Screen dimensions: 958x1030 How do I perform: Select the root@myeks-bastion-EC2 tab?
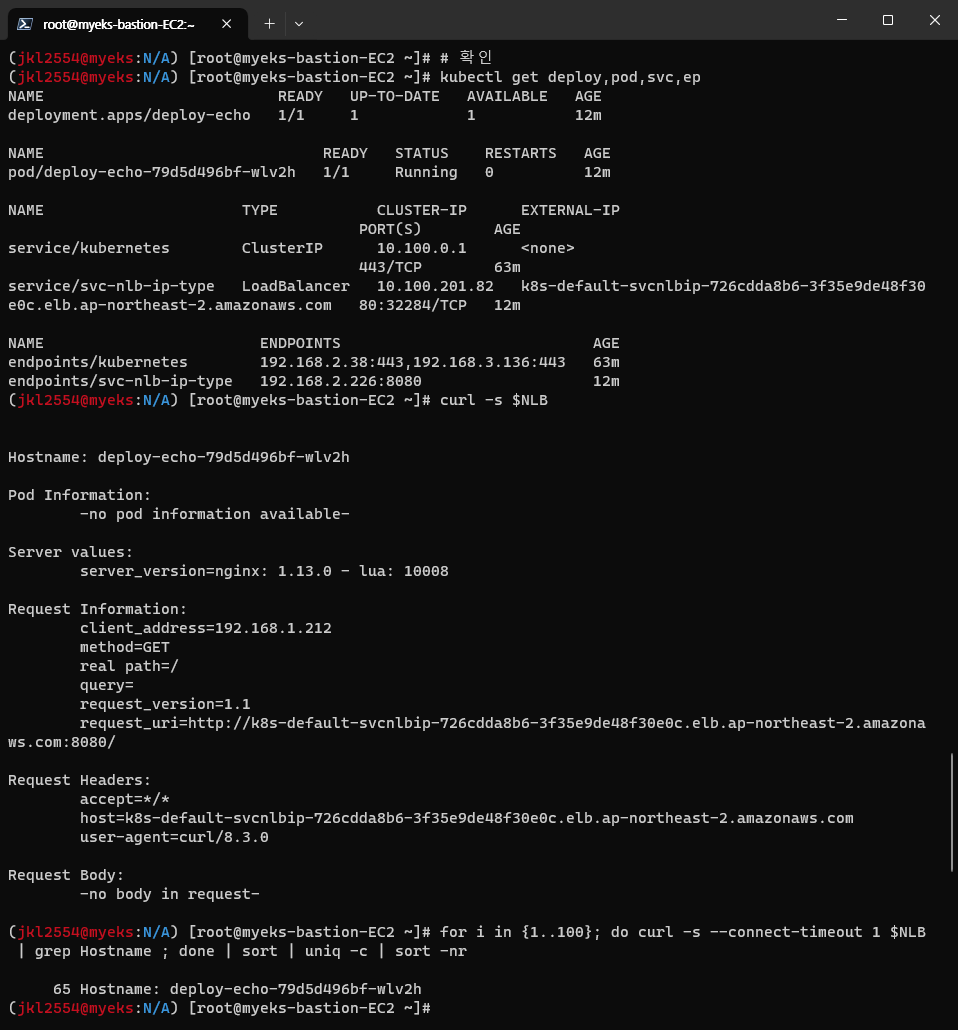tap(127, 24)
